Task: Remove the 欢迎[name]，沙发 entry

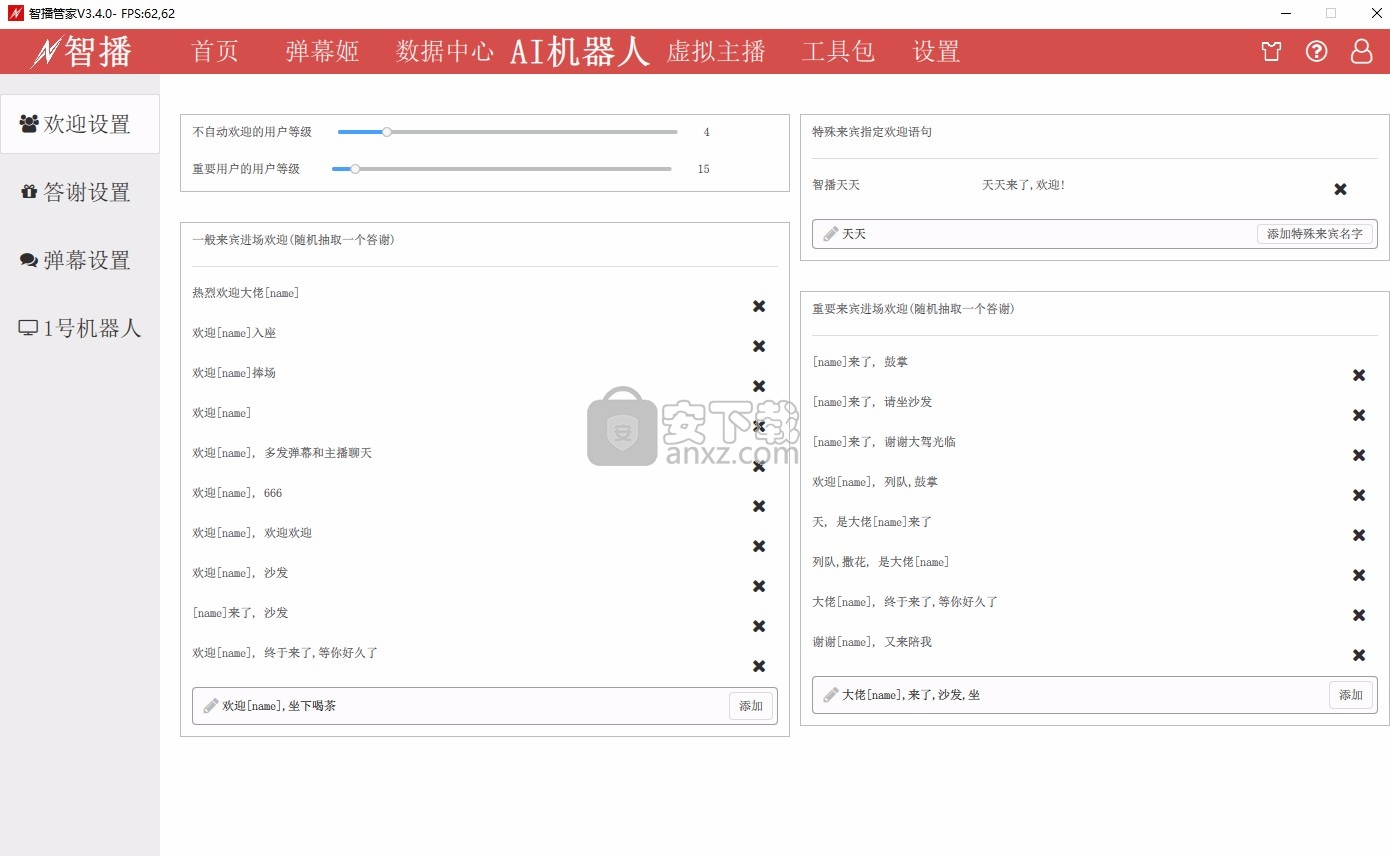Action: [x=759, y=586]
